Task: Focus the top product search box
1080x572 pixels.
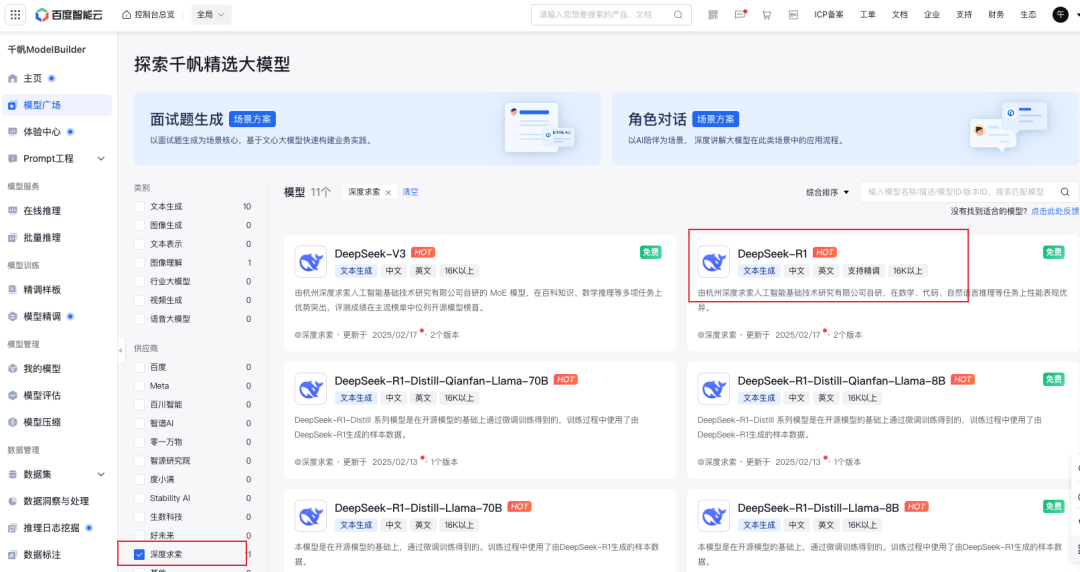Action: coord(611,14)
